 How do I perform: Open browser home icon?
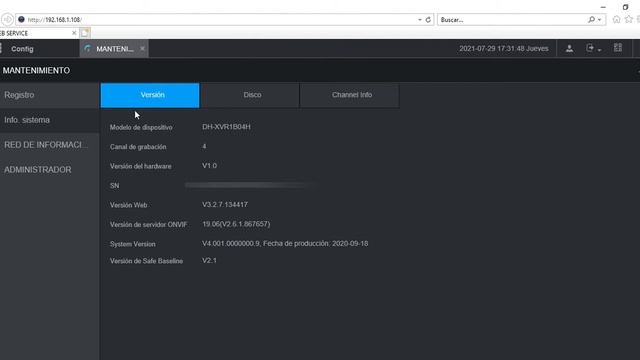(616, 19)
